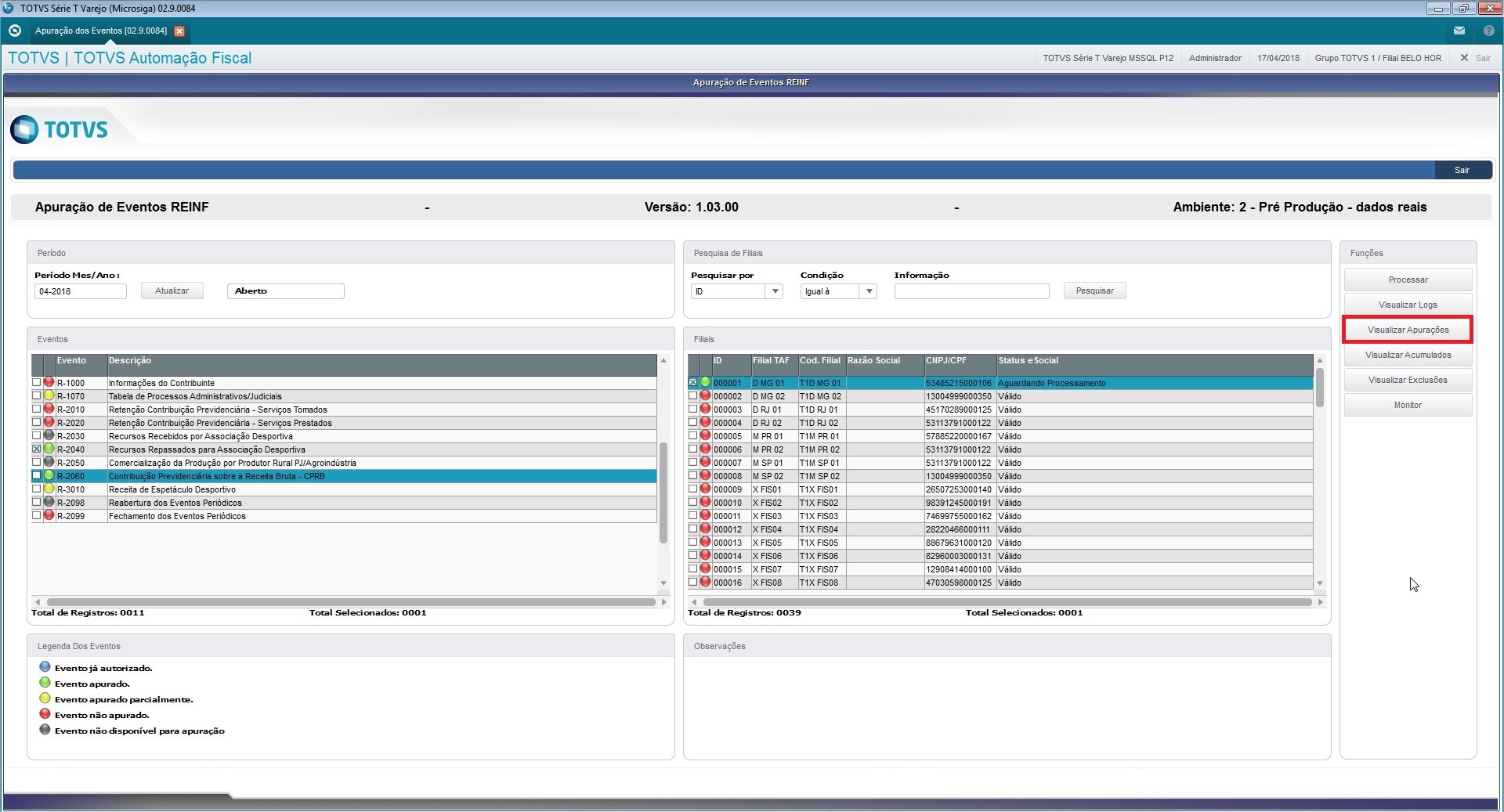Viewport: 1504px width, 812px height.
Task: Click the Período Mes/Ano input field
Action: click(80, 291)
